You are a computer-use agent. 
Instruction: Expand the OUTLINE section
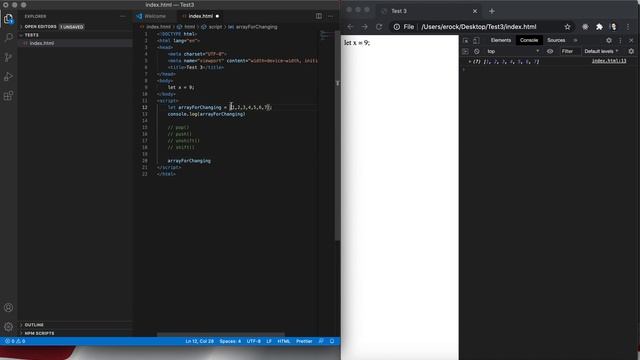click(34, 325)
